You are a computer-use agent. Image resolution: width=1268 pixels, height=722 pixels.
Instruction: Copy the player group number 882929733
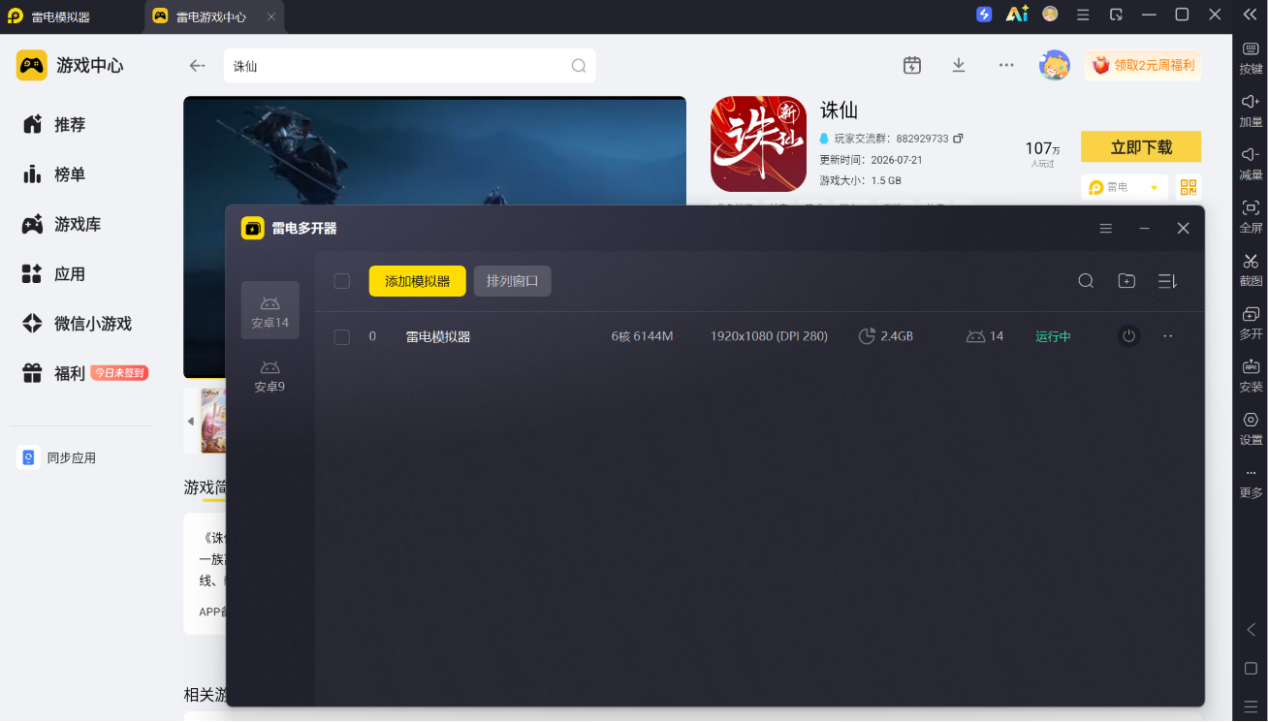[x=958, y=138]
